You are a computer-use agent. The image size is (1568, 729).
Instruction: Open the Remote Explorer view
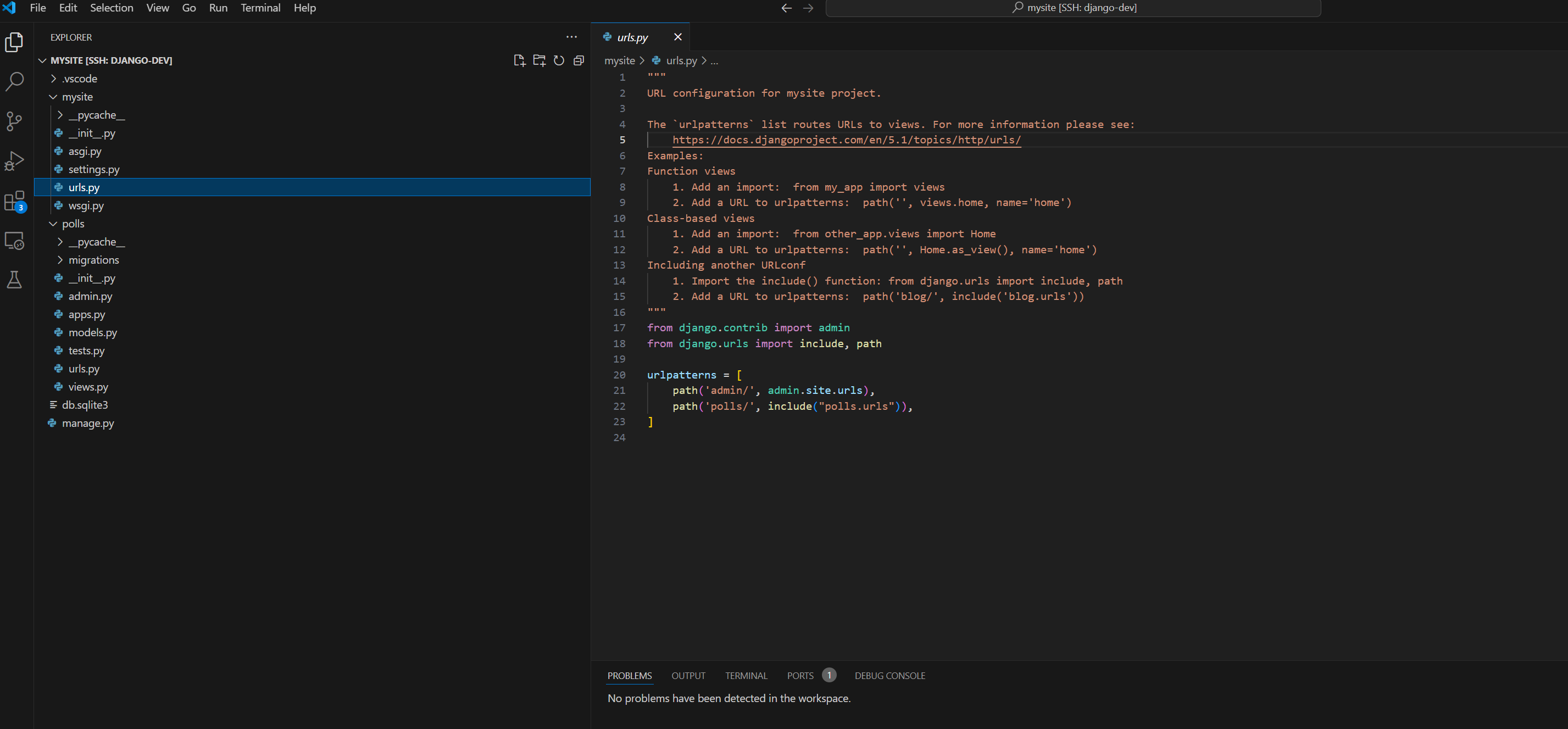(14, 241)
